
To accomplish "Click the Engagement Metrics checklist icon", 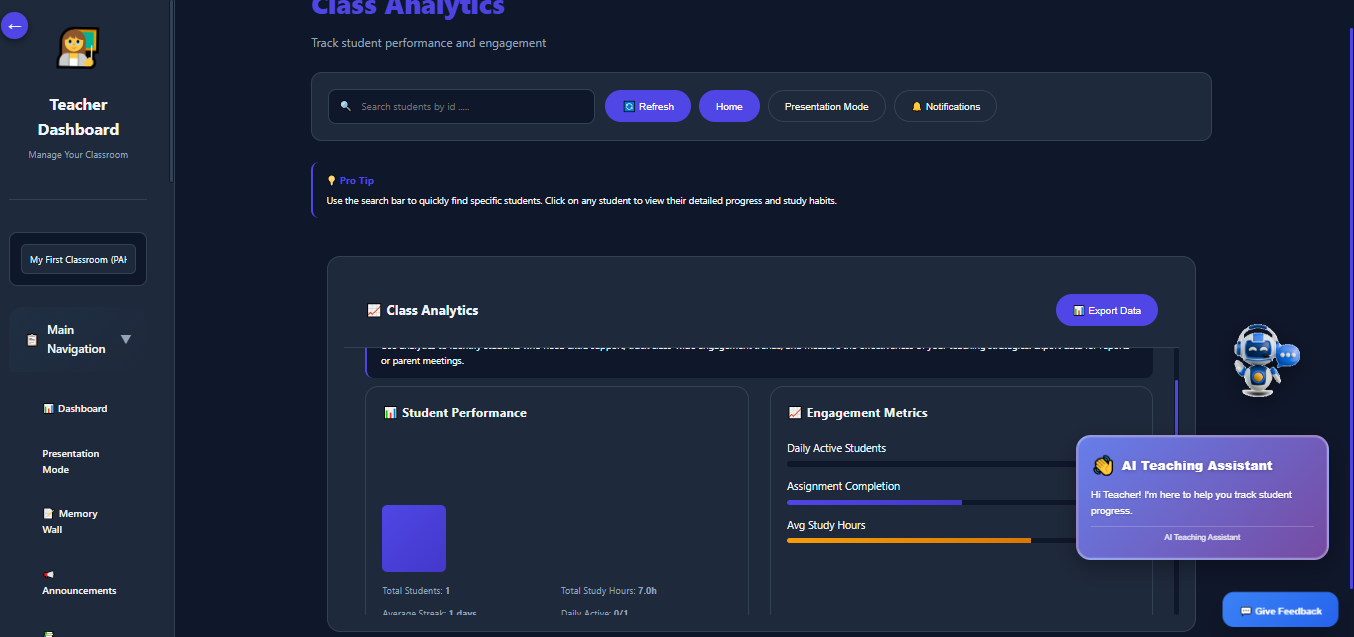I will pos(794,412).
